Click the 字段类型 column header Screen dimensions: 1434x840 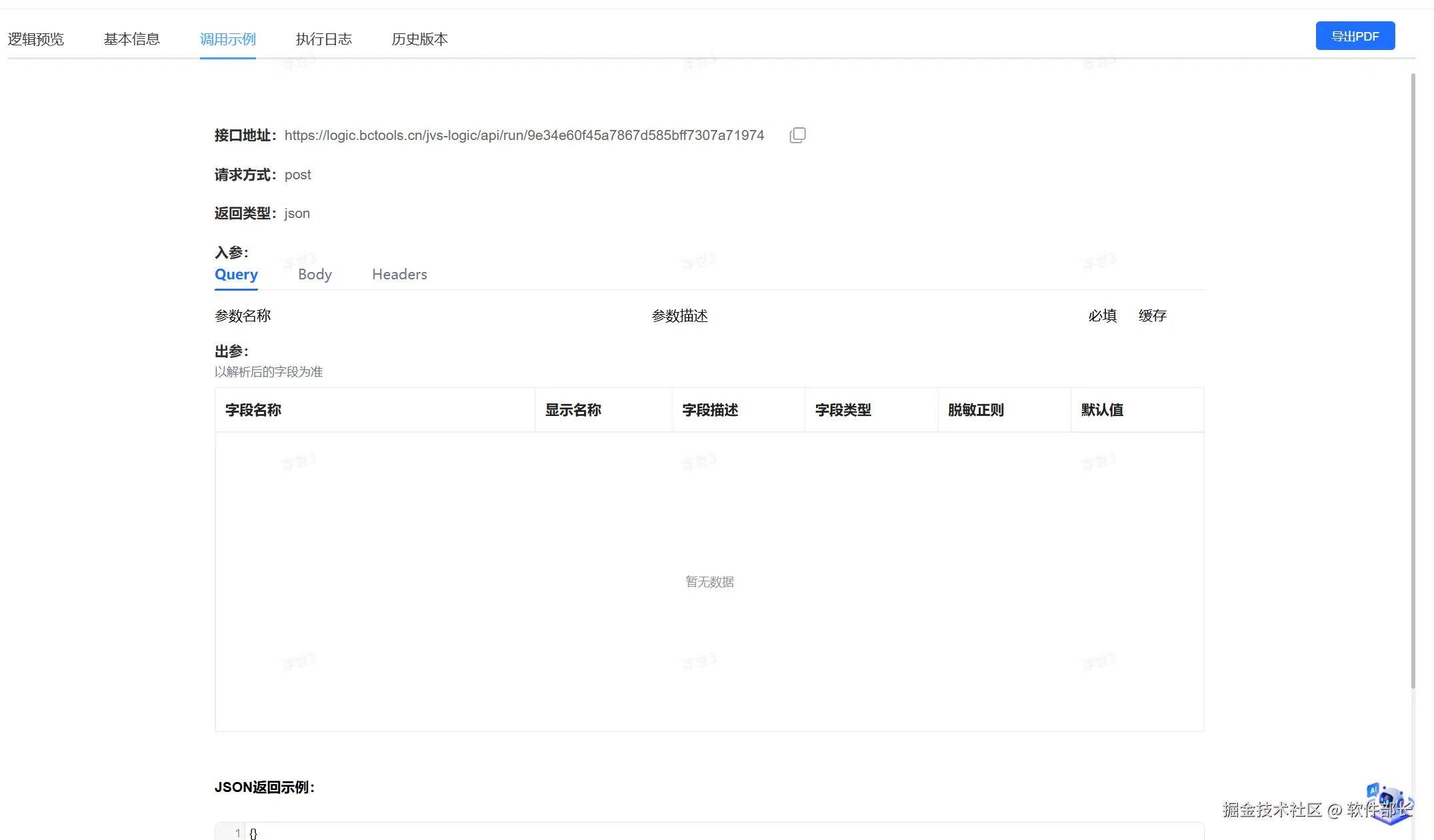[x=843, y=410]
